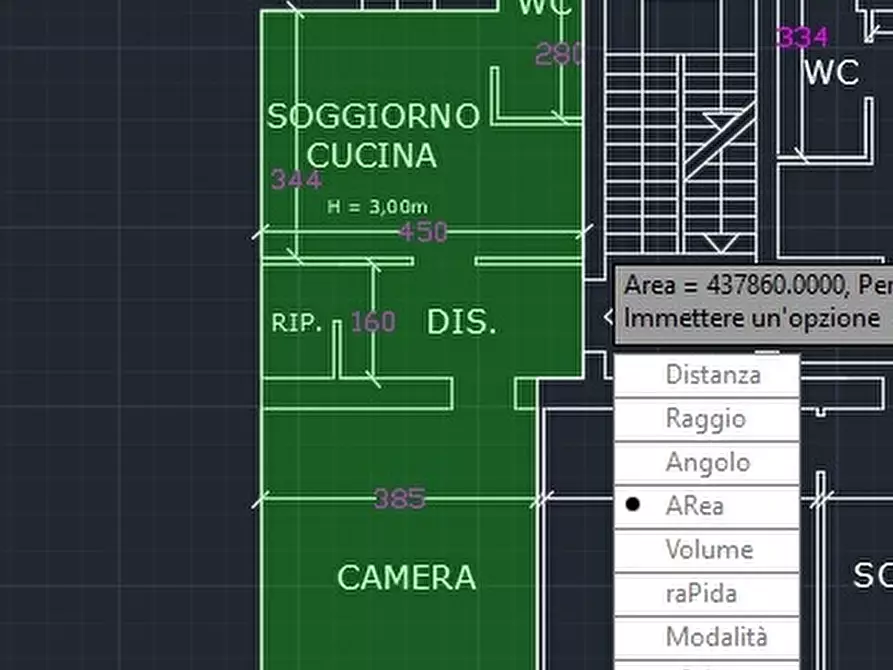This screenshot has width=893, height=670.
Task: Choose Raggio measurement option
Action: coord(707,419)
